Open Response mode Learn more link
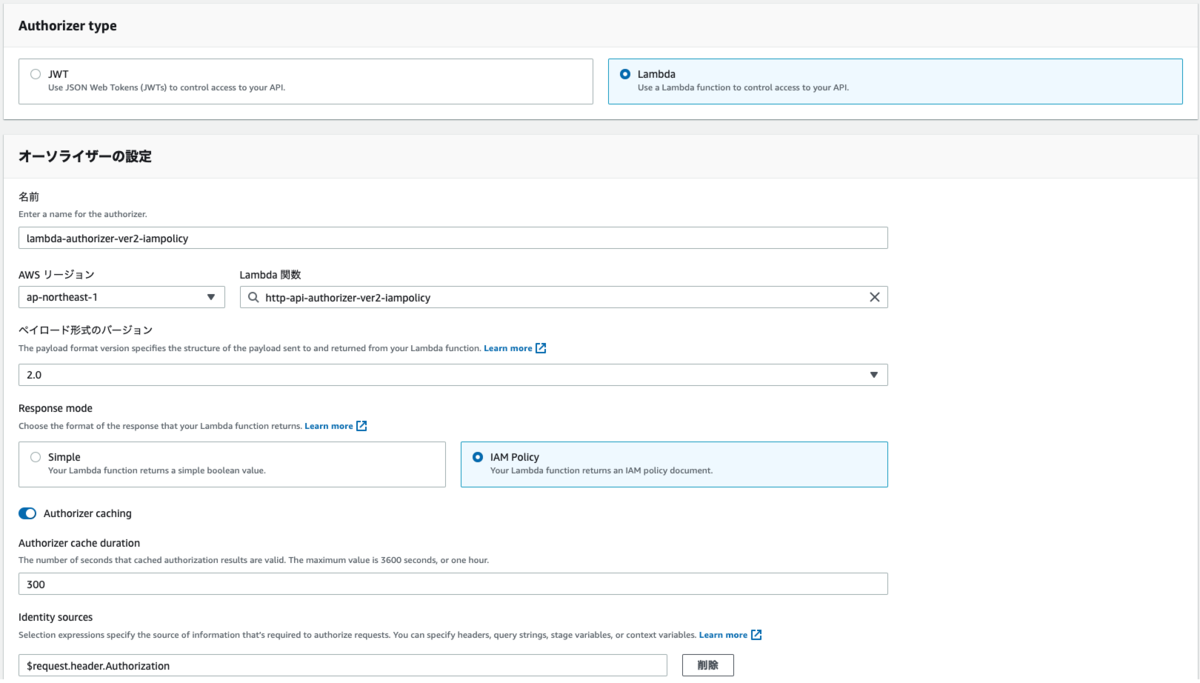The height and width of the screenshot is (683, 1200). (329, 426)
